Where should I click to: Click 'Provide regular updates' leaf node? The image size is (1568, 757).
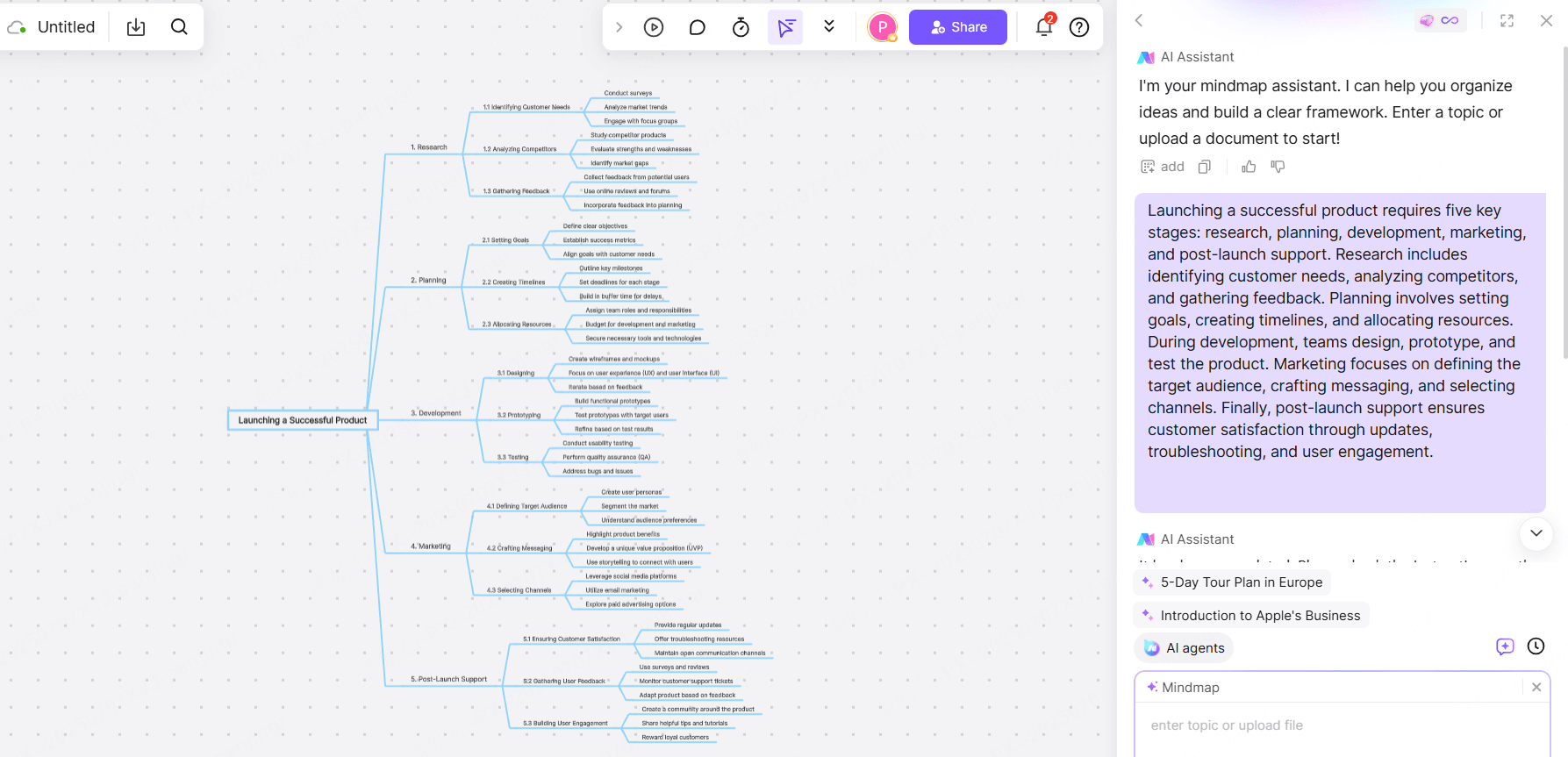click(x=688, y=625)
